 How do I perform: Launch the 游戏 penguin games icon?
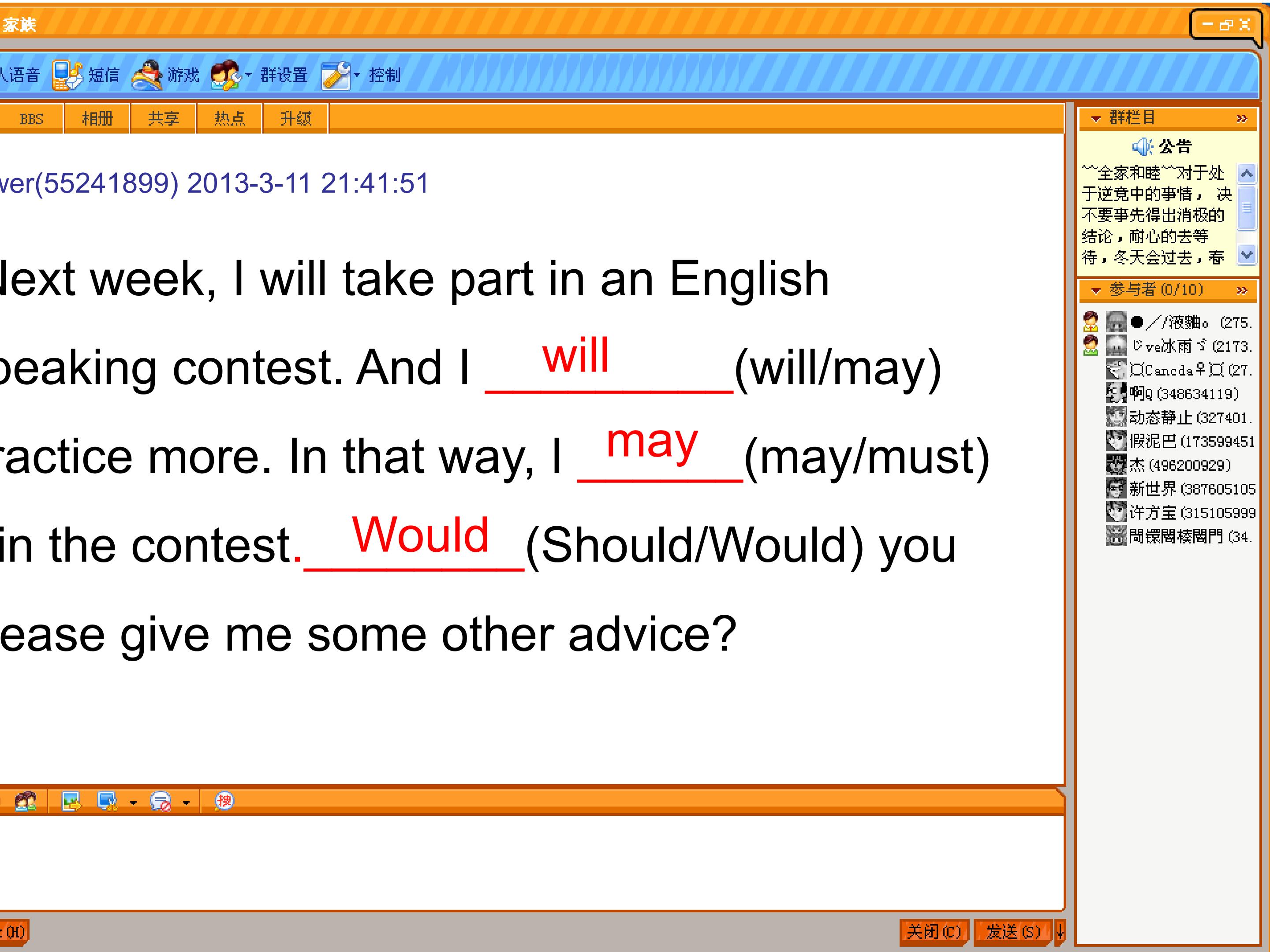147,75
